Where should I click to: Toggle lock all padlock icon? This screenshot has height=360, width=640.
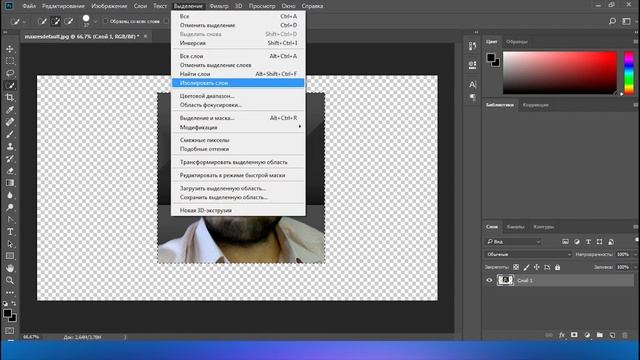tap(558, 267)
